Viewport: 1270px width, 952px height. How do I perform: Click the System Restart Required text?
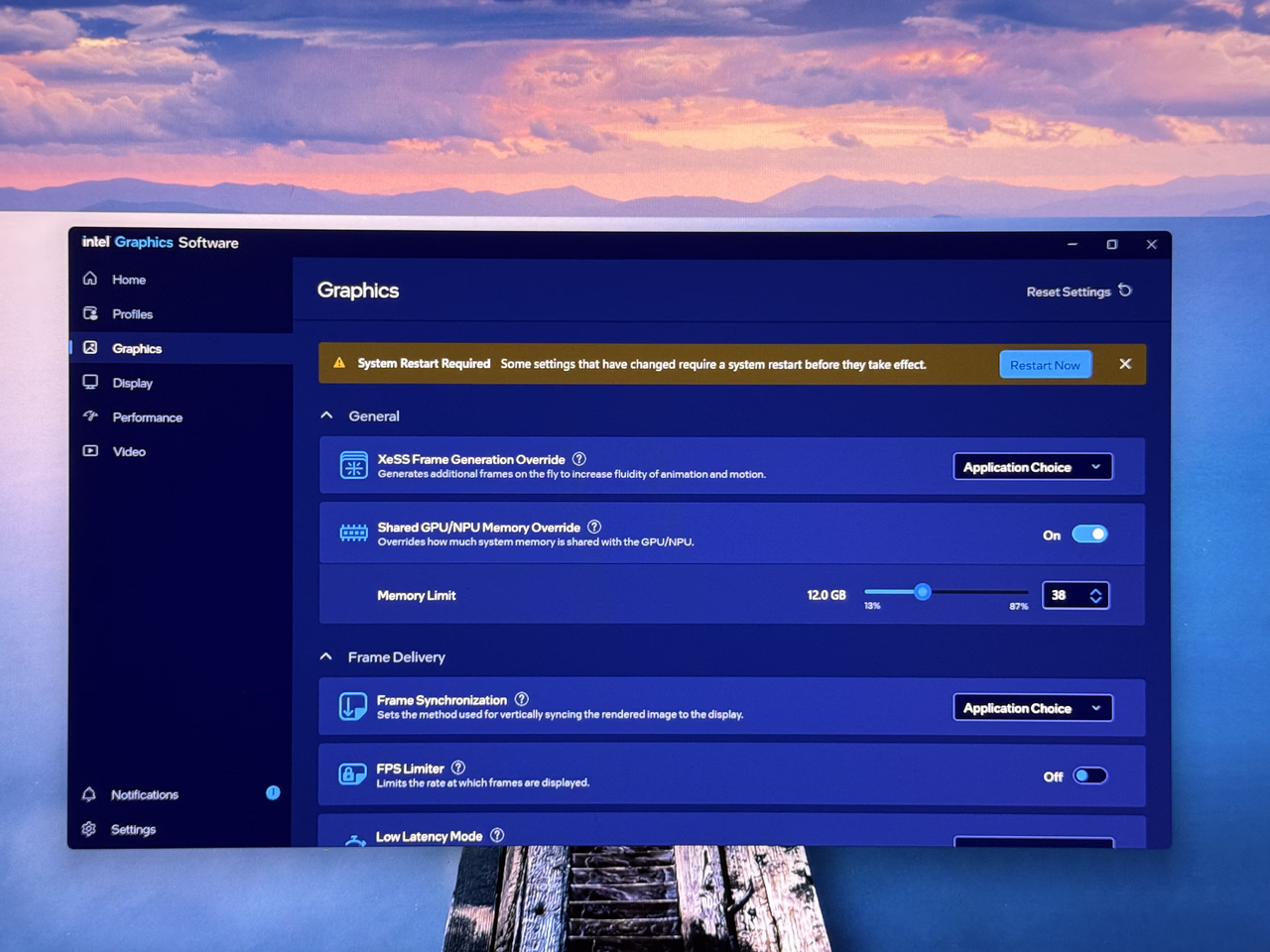(424, 364)
